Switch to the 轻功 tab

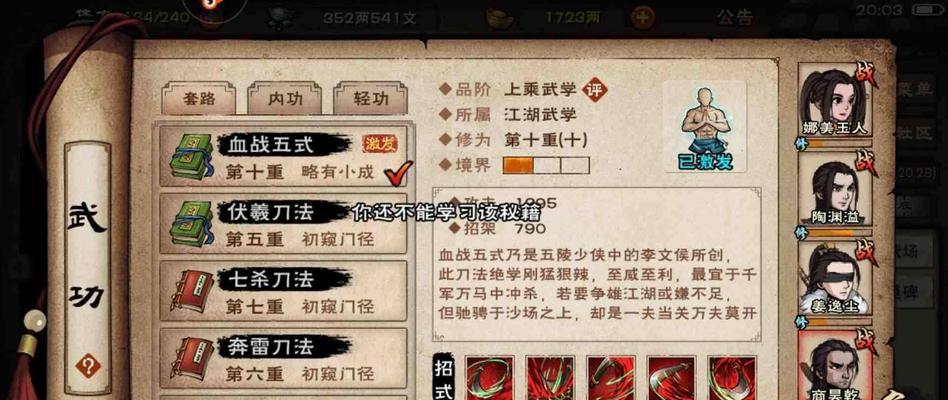[370, 100]
